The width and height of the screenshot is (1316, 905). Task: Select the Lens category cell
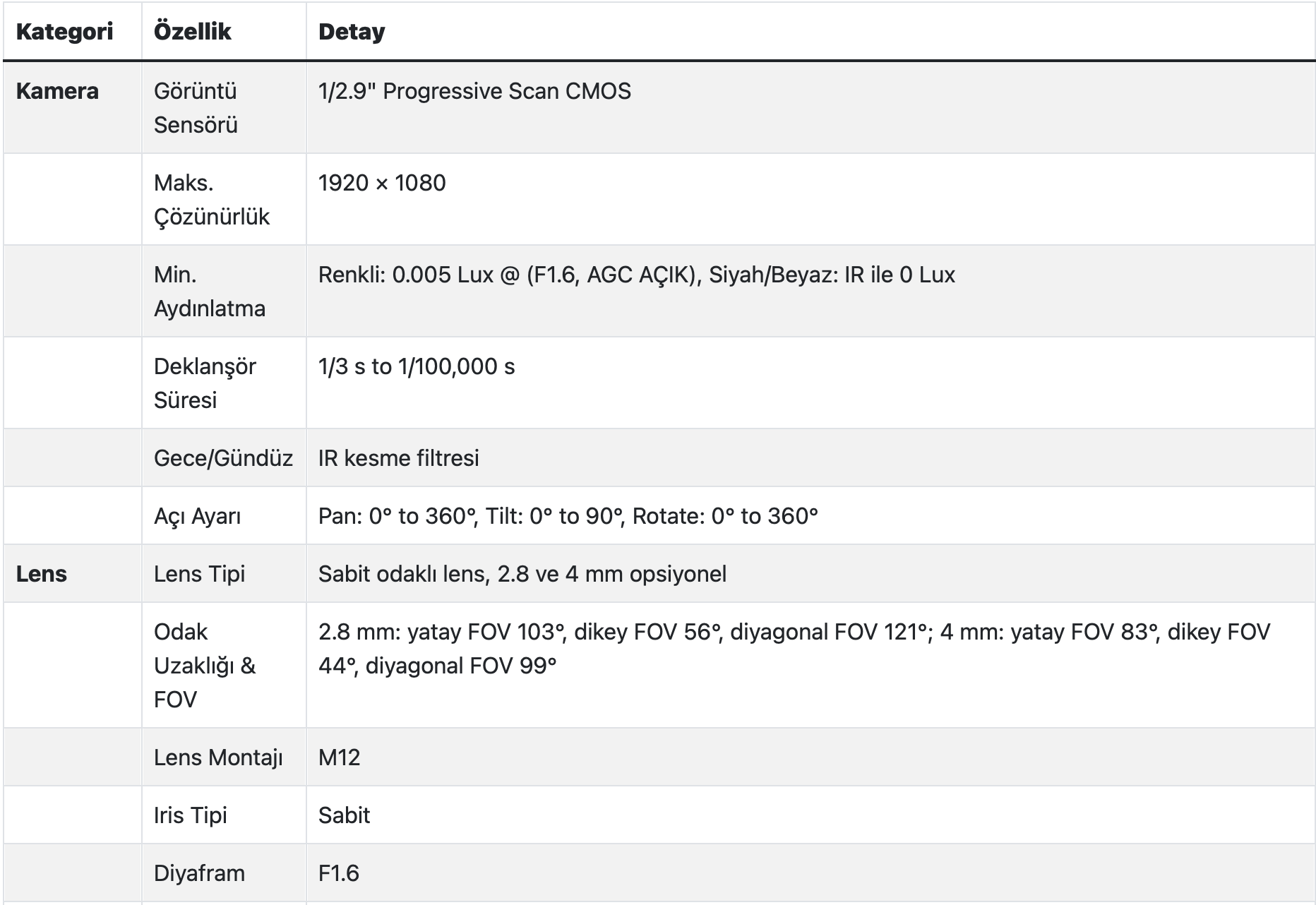[42, 574]
